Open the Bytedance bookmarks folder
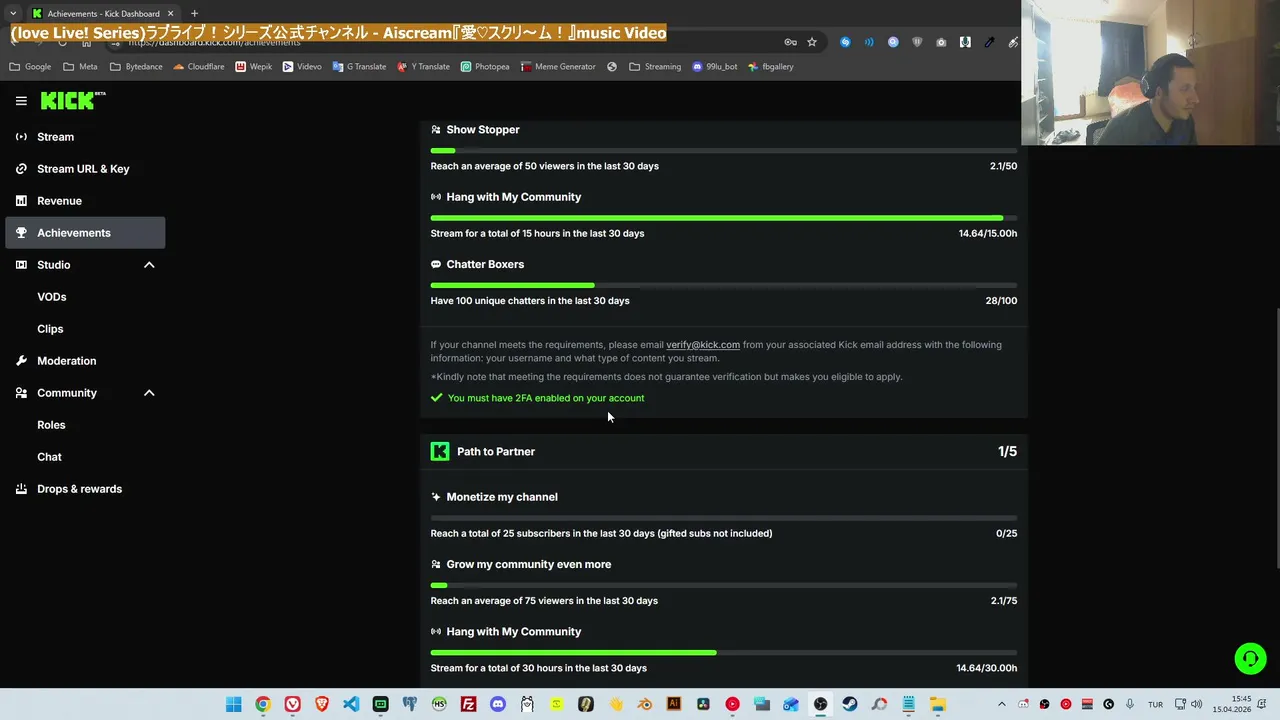1280x720 pixels. point(136,67)
